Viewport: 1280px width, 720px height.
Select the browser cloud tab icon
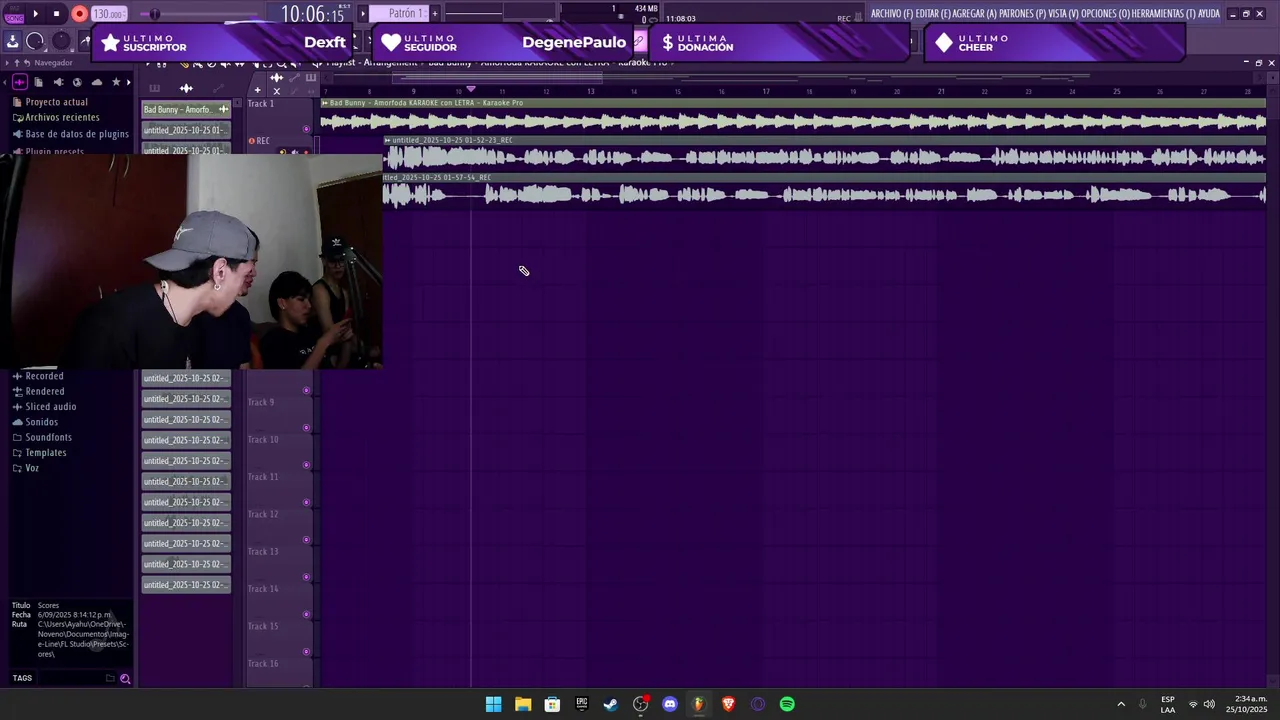pyautogui.click(x=97, y=82)
